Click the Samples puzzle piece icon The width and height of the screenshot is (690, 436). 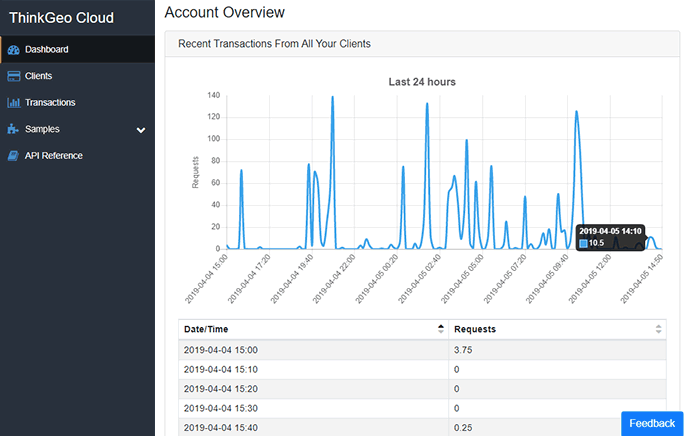(x=13, y=129)
